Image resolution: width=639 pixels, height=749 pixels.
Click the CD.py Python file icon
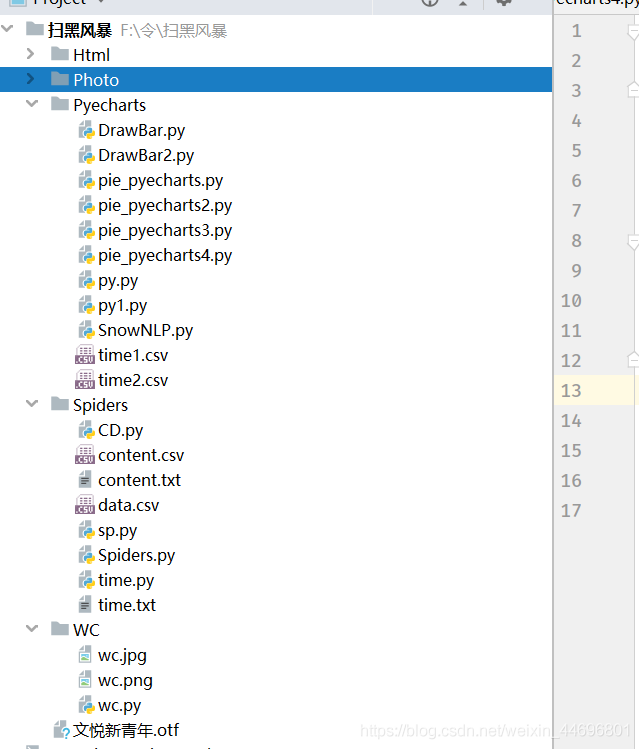coord(86,430)
